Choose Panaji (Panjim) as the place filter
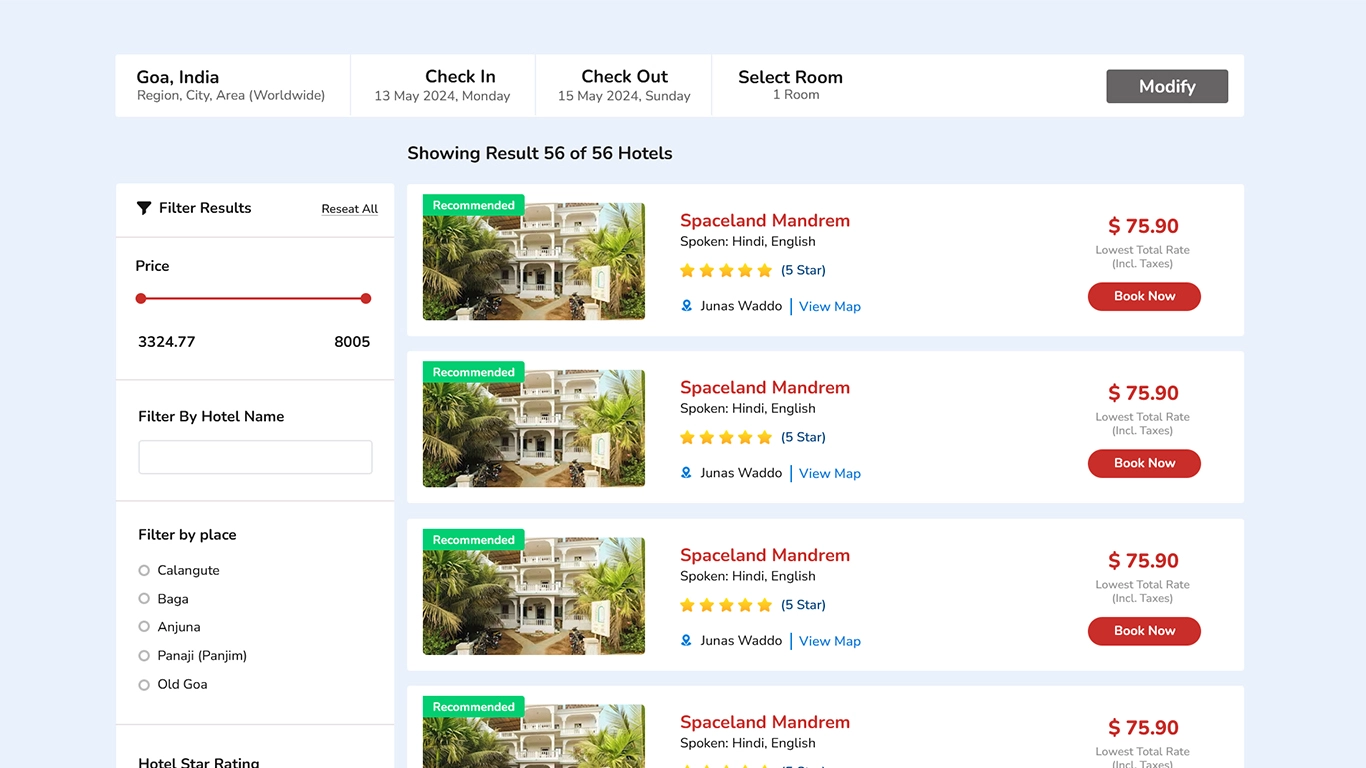 coord(144,655)
